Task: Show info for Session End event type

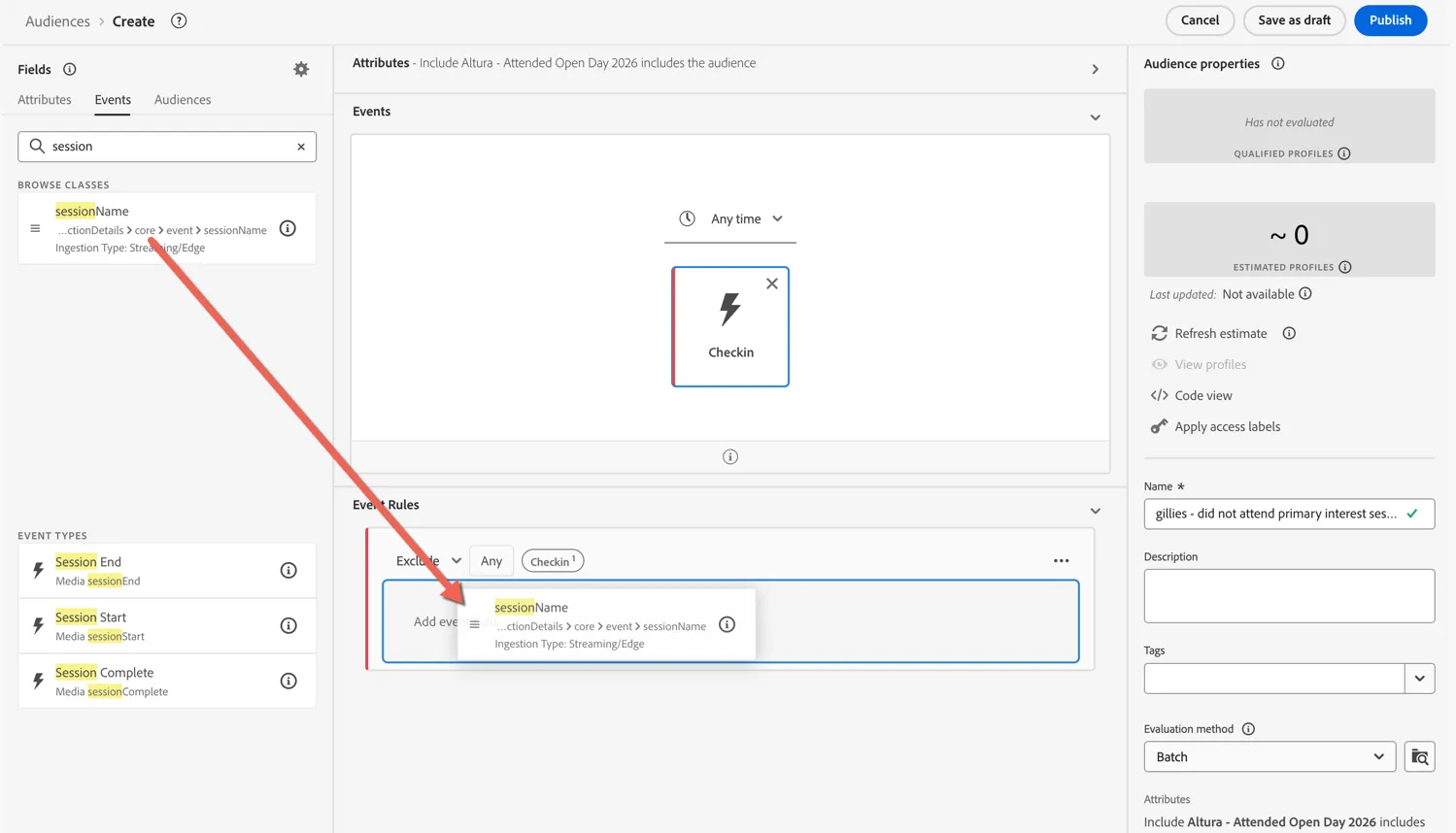Action: coord(288,570)
